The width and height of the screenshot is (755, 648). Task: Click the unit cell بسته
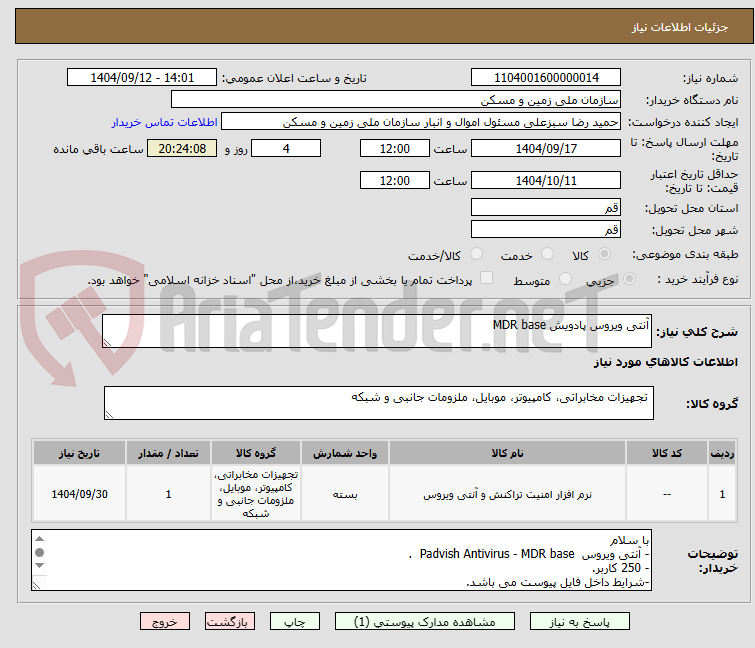click(x=345, y=494)
